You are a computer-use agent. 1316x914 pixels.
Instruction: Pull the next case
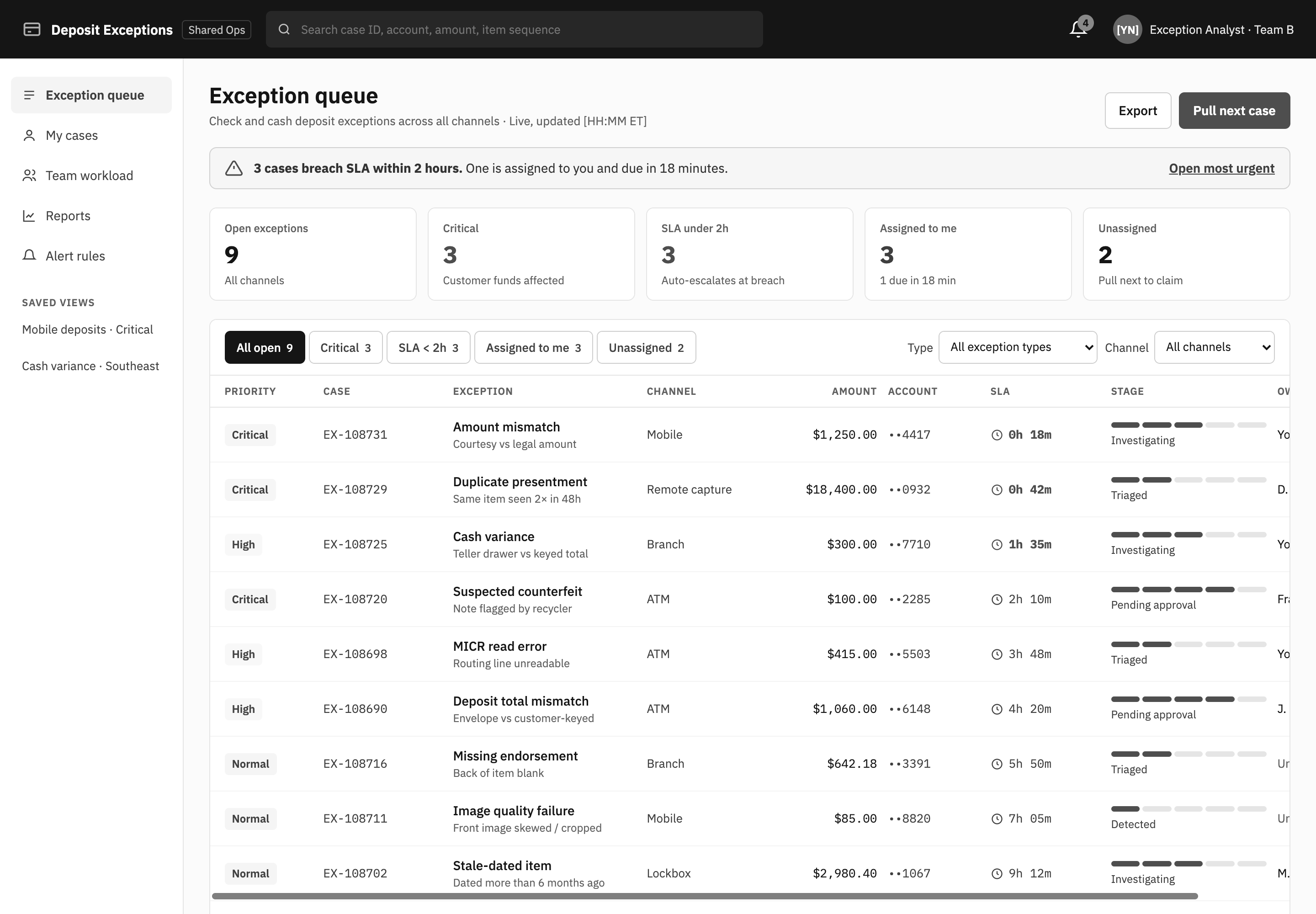1234,111
